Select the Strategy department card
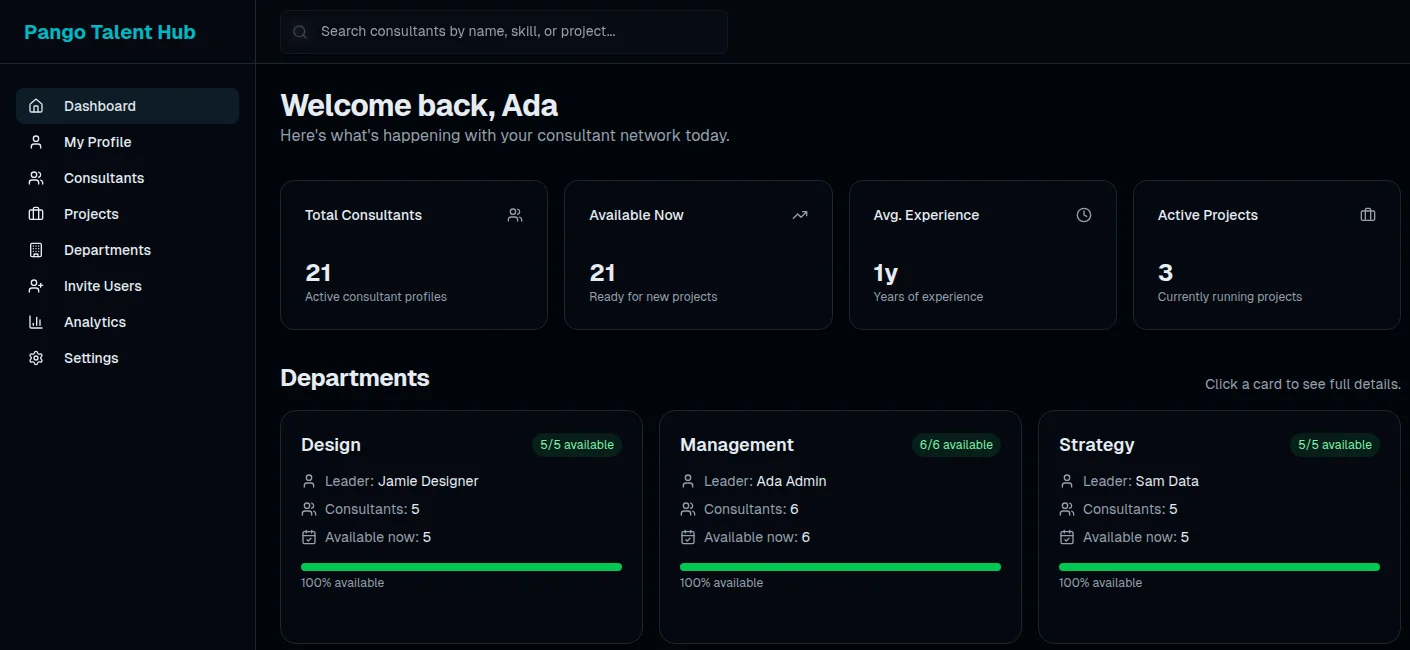 [1219, 527]
